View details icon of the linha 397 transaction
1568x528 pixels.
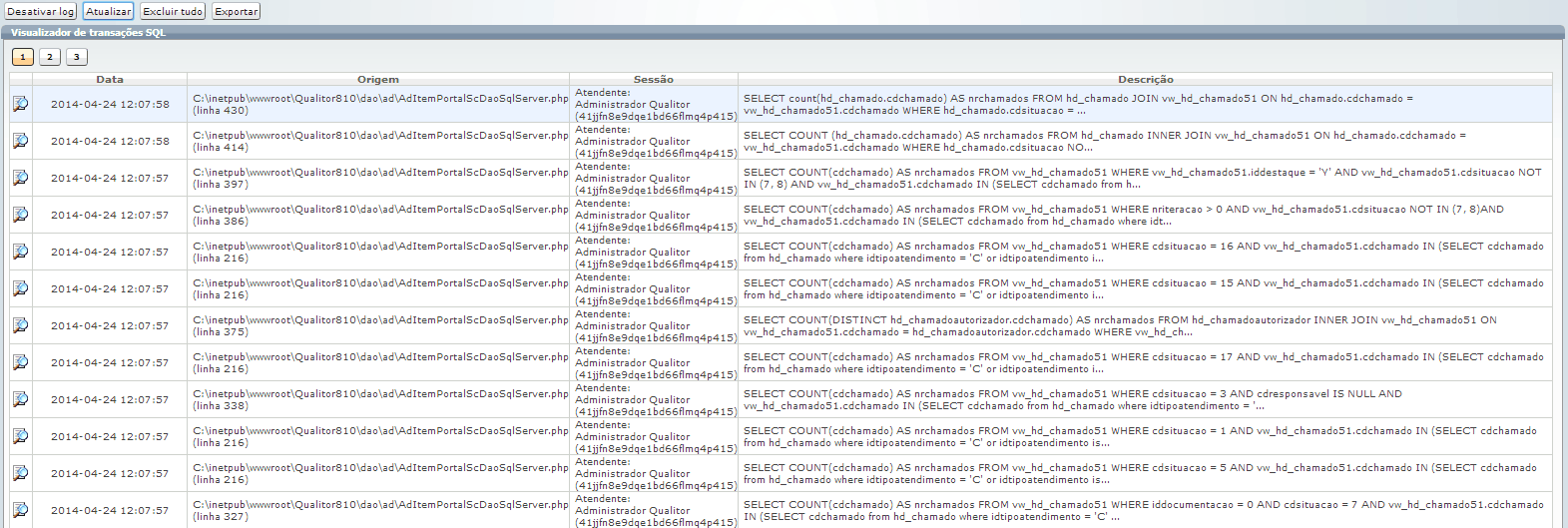coord(20,178)
